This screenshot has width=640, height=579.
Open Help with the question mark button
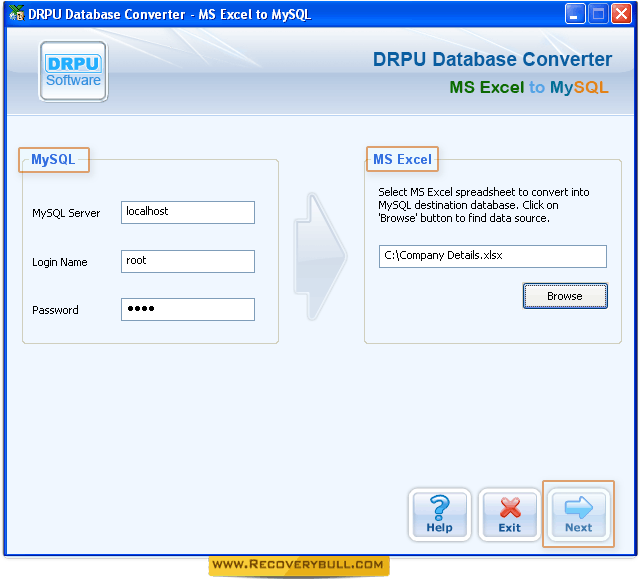(x=440, y=515)
